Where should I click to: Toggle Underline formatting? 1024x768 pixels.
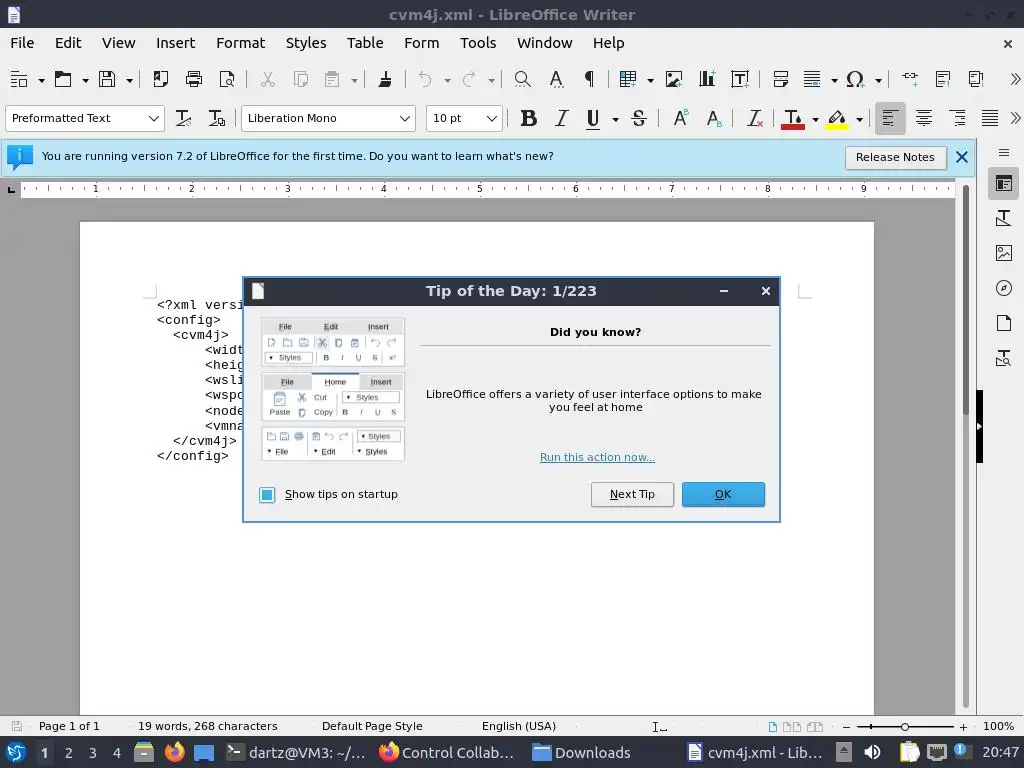593,118
